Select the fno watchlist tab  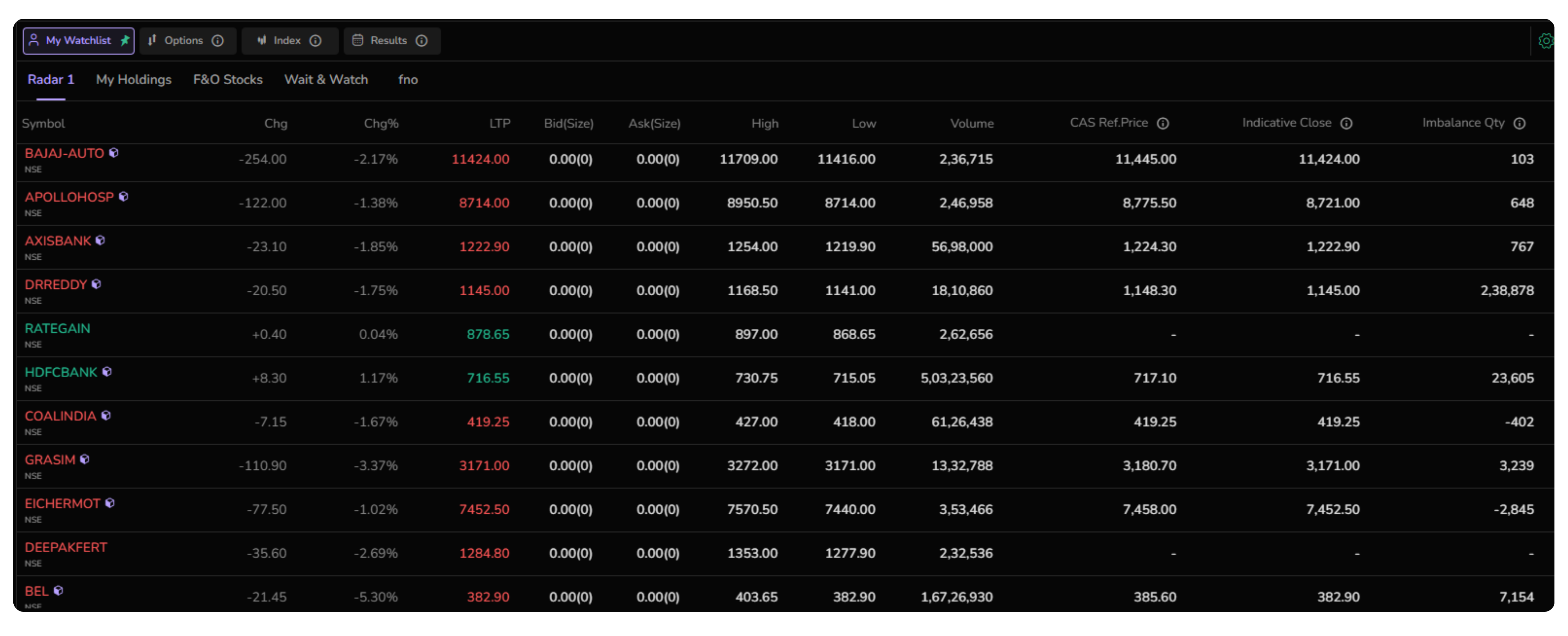pos(408,80)
